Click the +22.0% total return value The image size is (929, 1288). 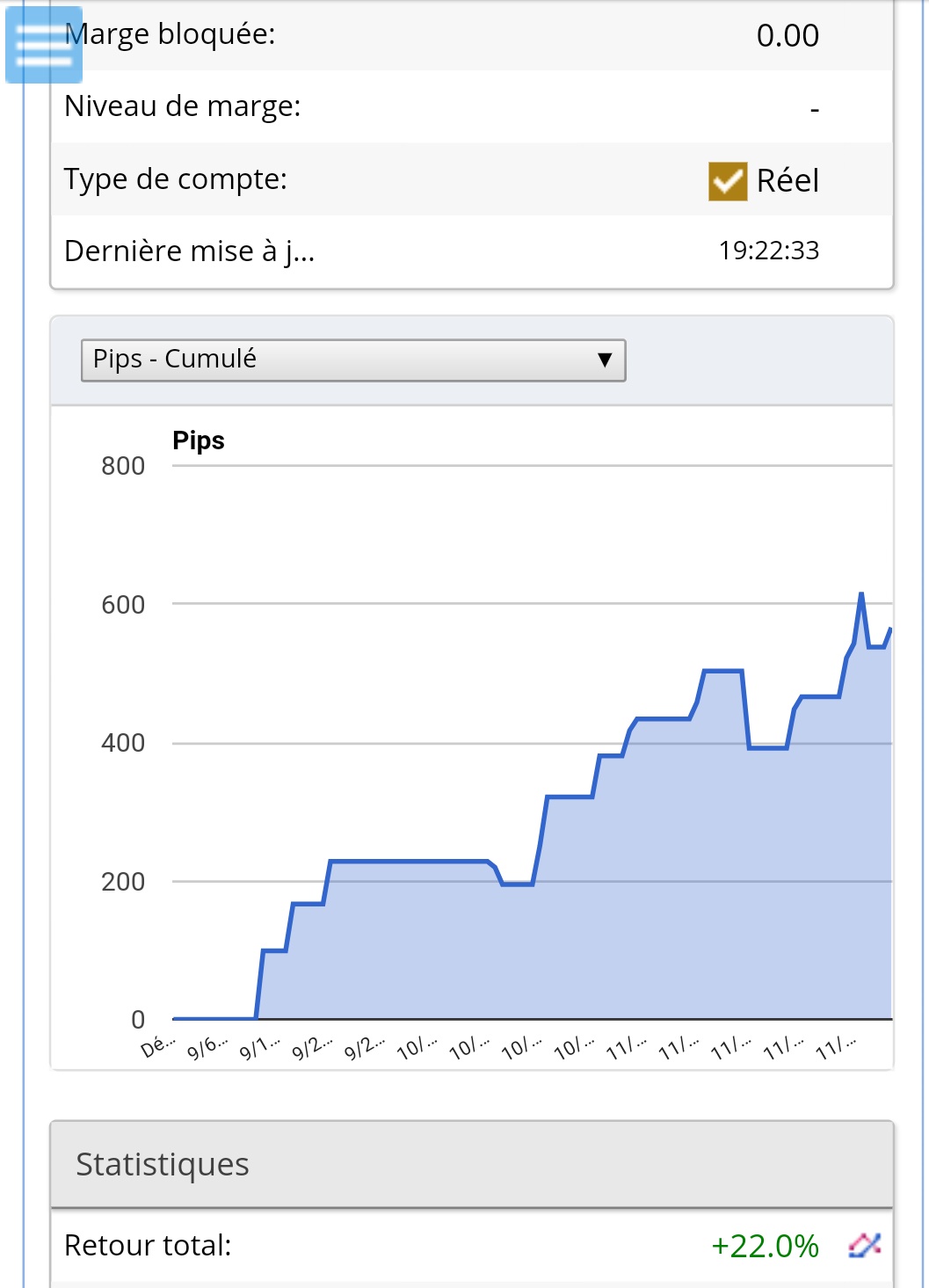765,1246
